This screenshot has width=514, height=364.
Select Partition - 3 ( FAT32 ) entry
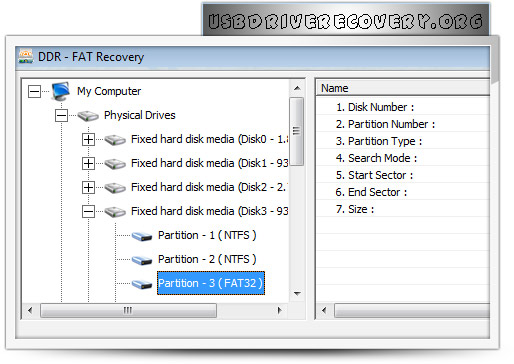coord(211,283)
